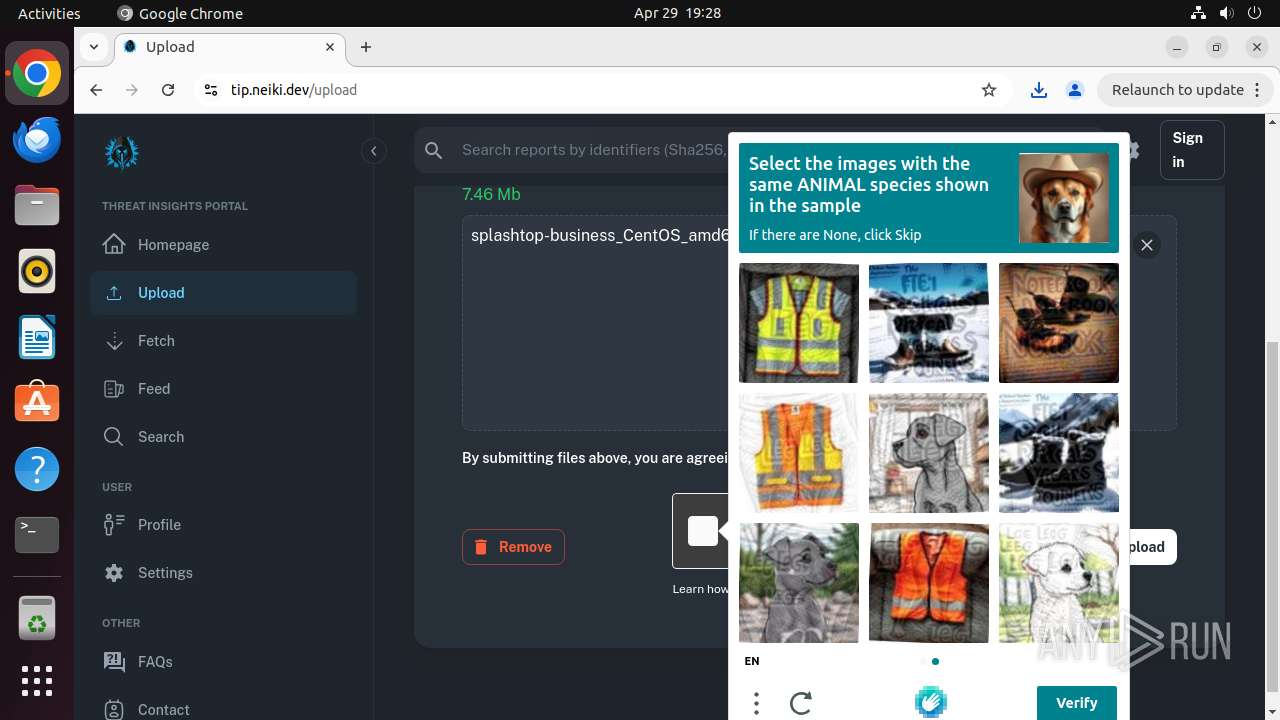
Task: Open the system network status icon
Action: point(1199,13)
